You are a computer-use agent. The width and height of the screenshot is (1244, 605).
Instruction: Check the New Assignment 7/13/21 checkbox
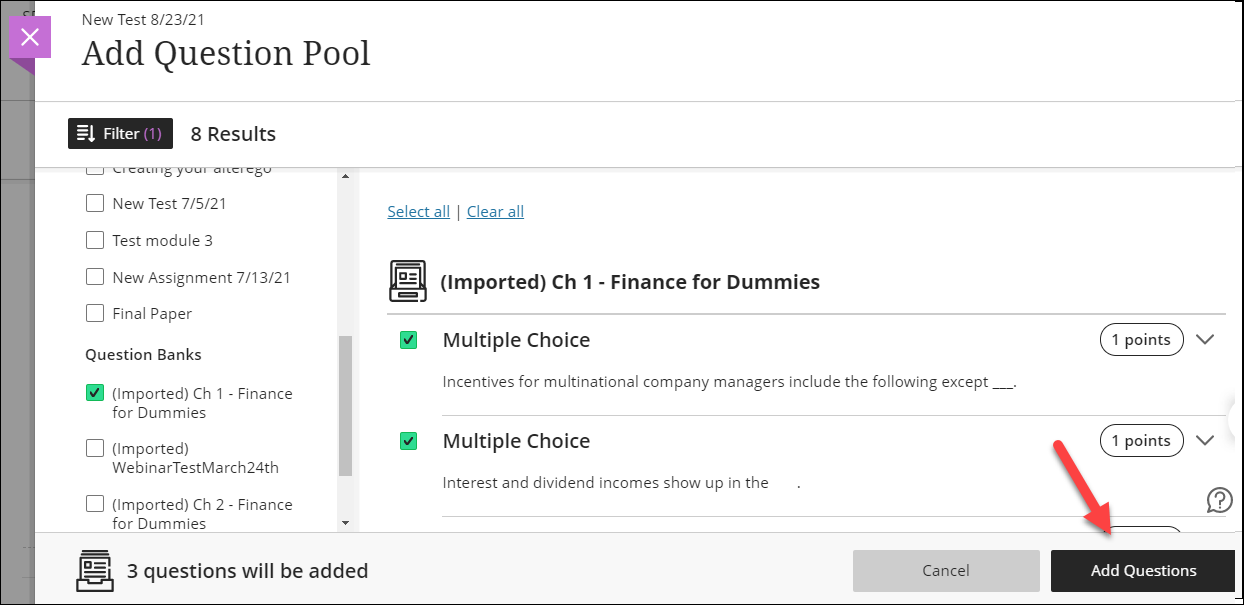pos(95,277)
